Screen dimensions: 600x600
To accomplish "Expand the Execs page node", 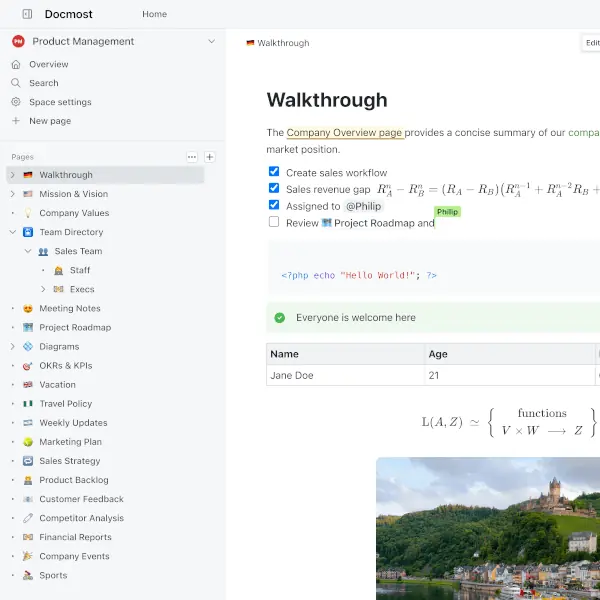I will point(43,289).
